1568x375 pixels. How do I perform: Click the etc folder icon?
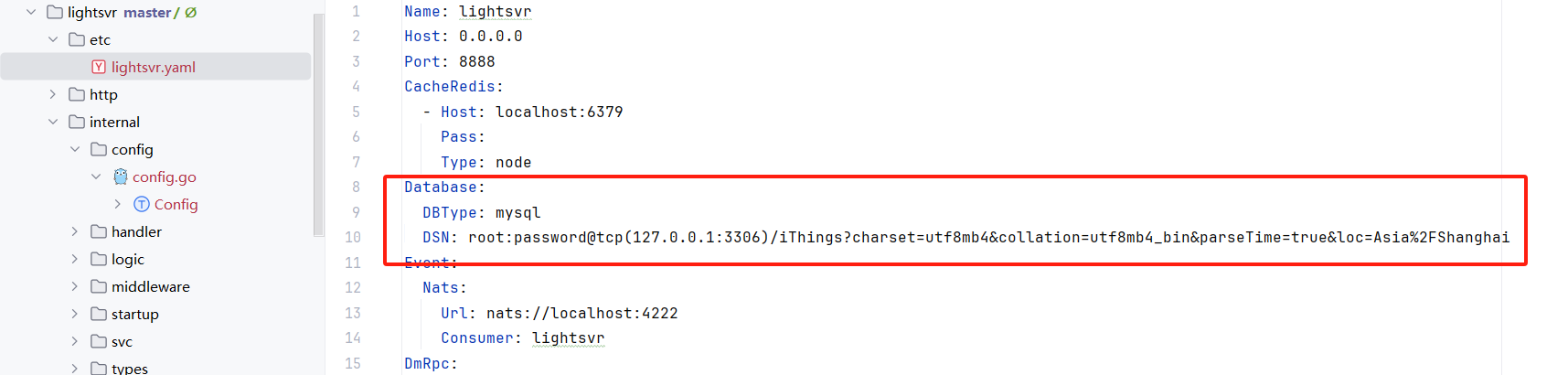pos(77,39)
